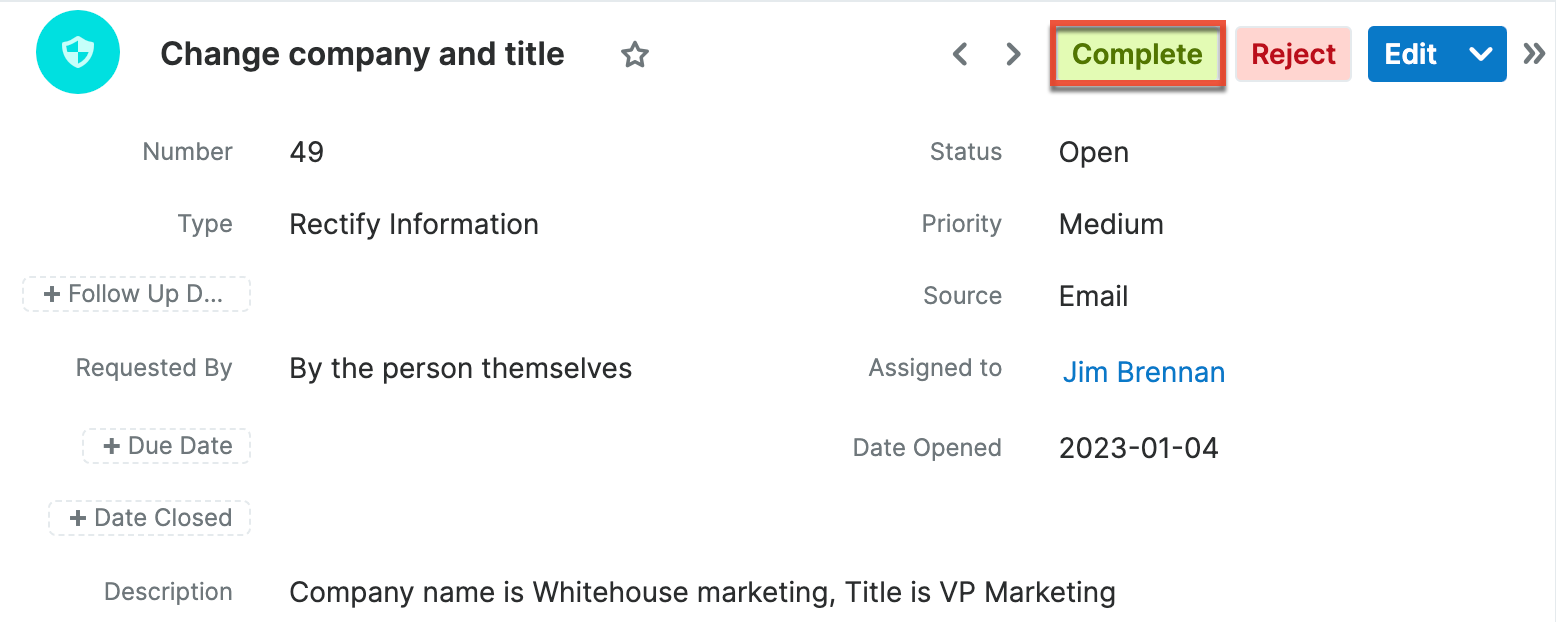Image resolution: width=1556 pixels, height=622 pixels.
Task: Click the blue Edit button
Action: click(x=1410, y=54)
